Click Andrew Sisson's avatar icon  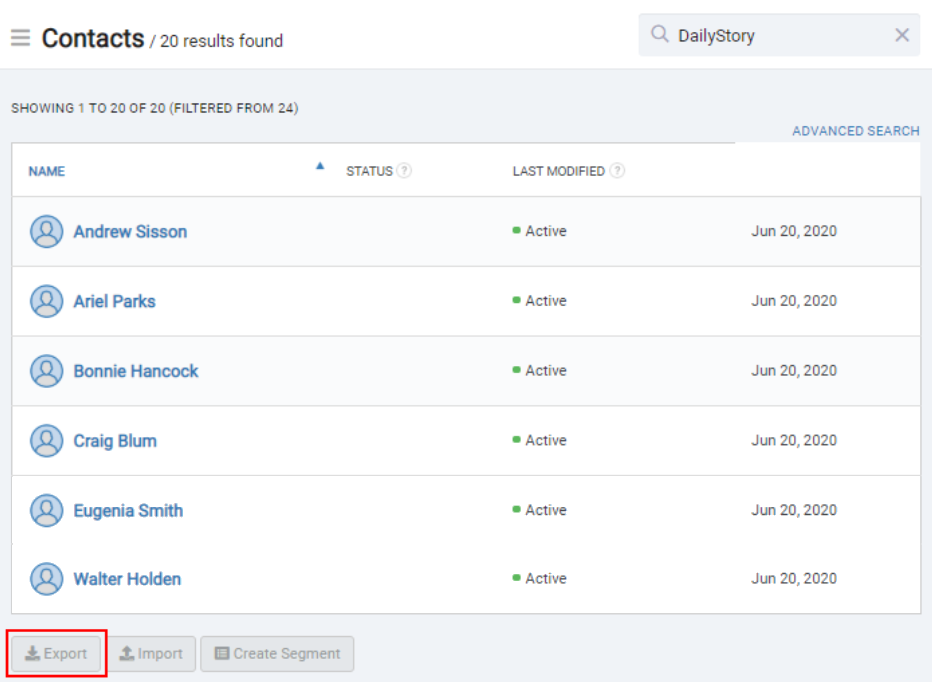click(x=46, y=231)
